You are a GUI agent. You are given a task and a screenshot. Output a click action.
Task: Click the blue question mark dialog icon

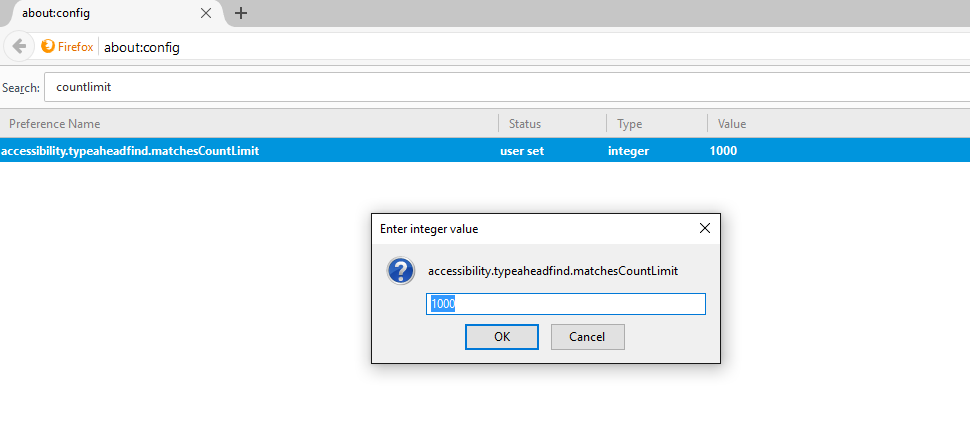401,271
